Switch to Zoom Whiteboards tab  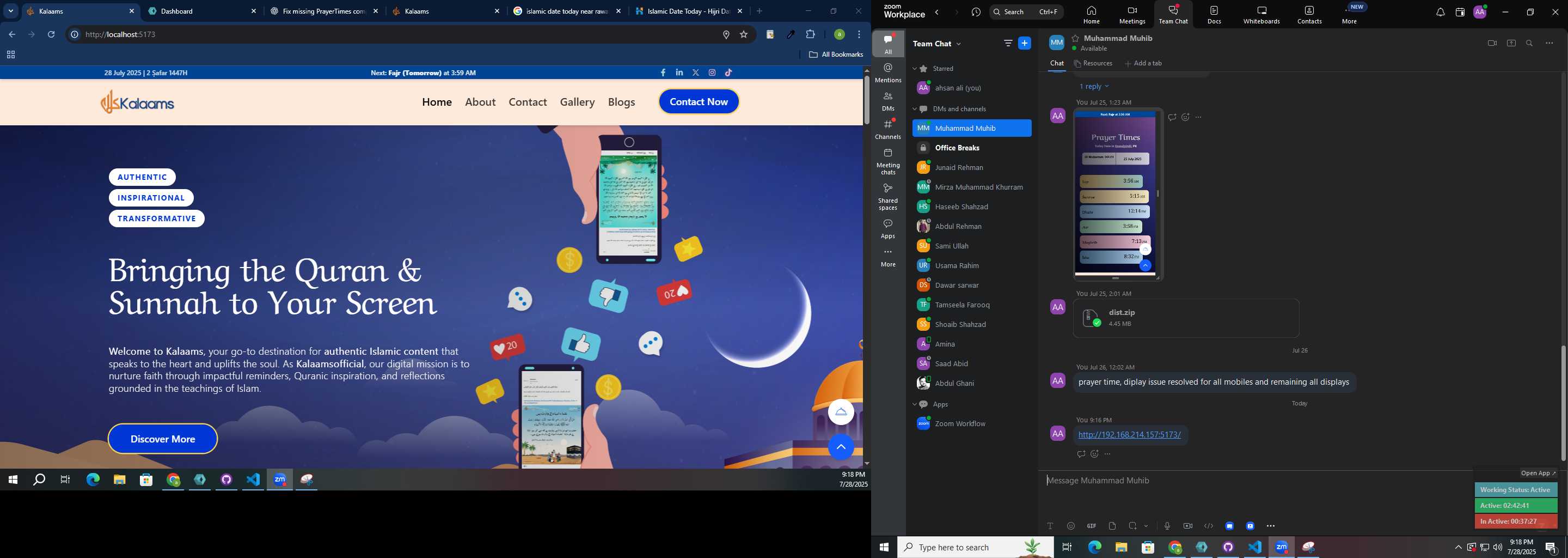pyautogui.click(x=1262, y=14)
